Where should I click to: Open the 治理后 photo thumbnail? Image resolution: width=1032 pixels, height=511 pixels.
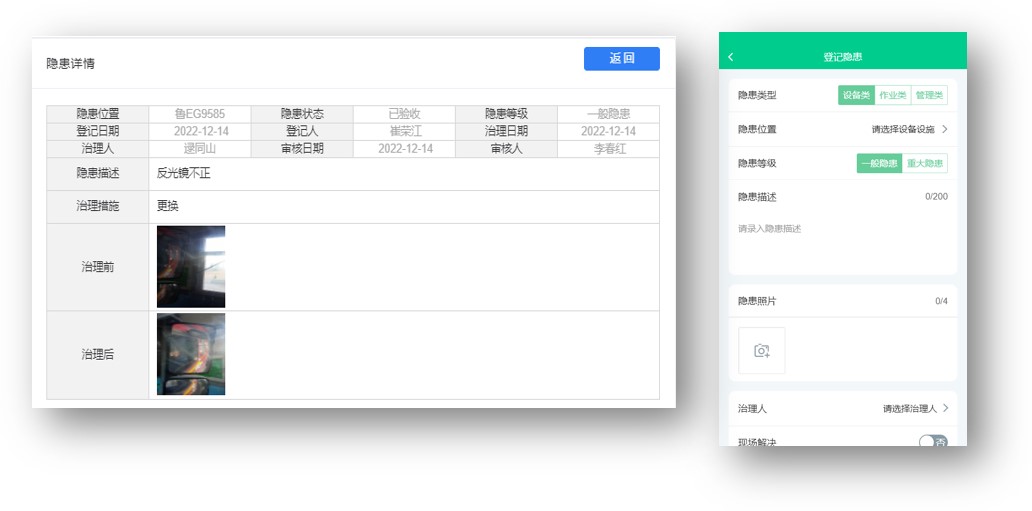pyautogui.click(x=191, y=354)
